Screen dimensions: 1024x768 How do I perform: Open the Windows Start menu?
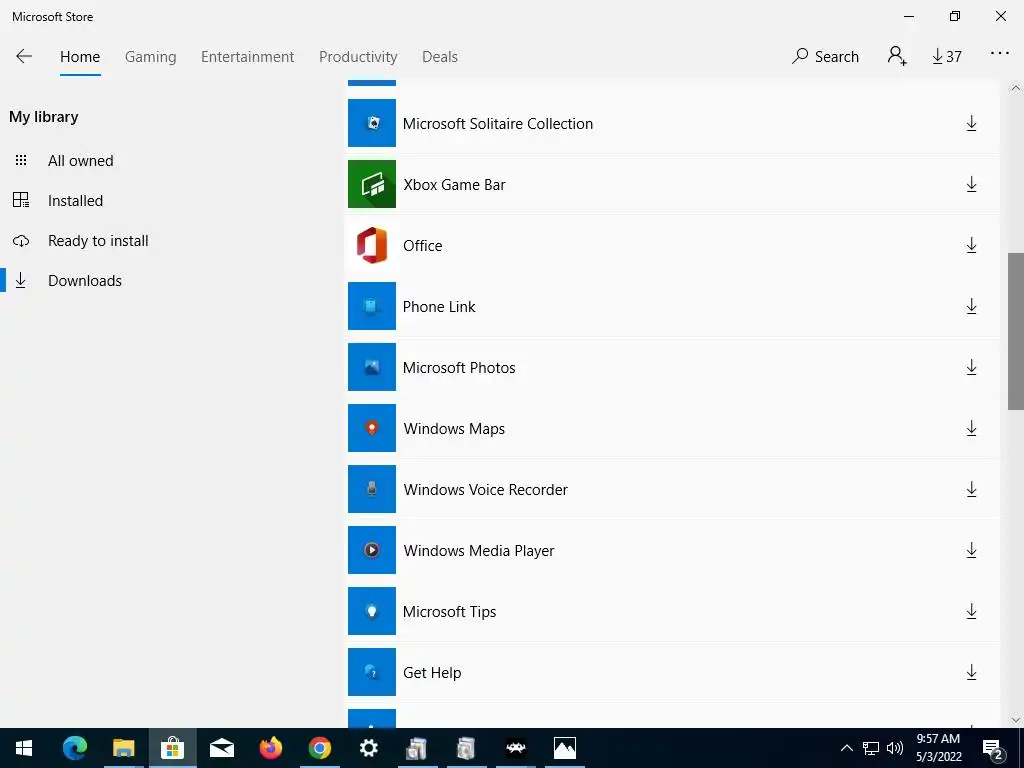(x=24, y=748)
